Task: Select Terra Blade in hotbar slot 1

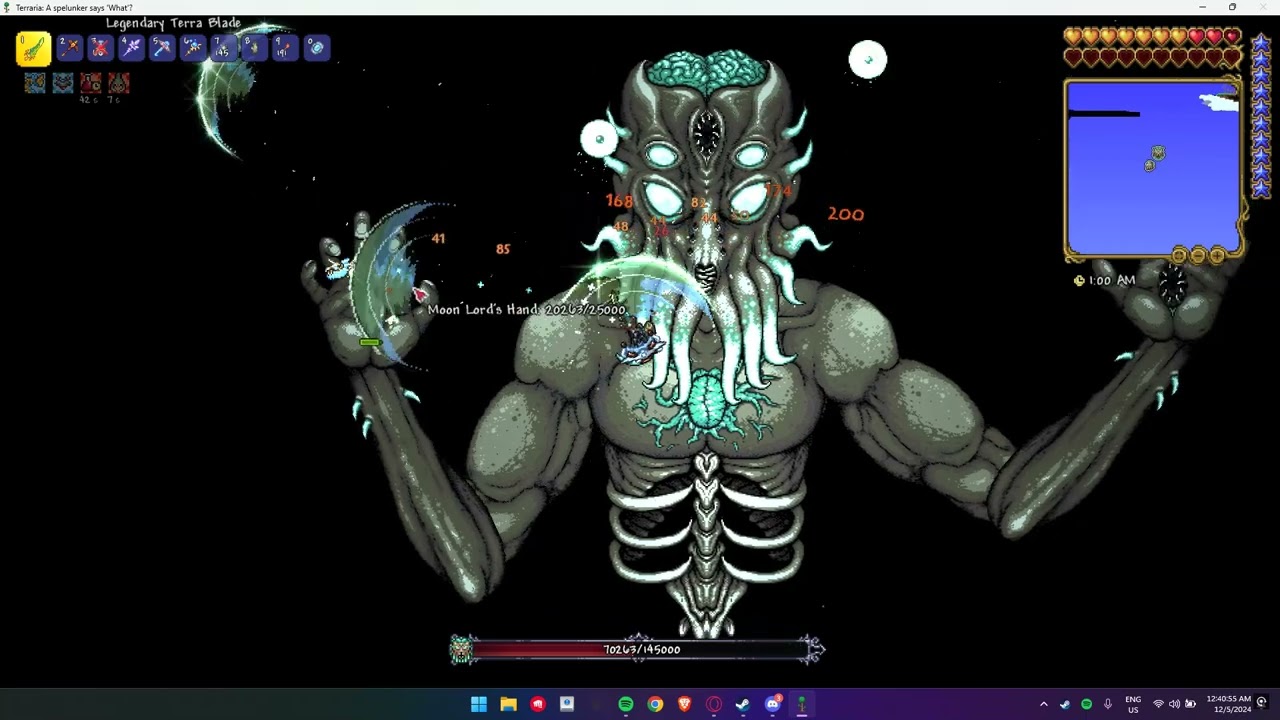Action: (33, 48)
